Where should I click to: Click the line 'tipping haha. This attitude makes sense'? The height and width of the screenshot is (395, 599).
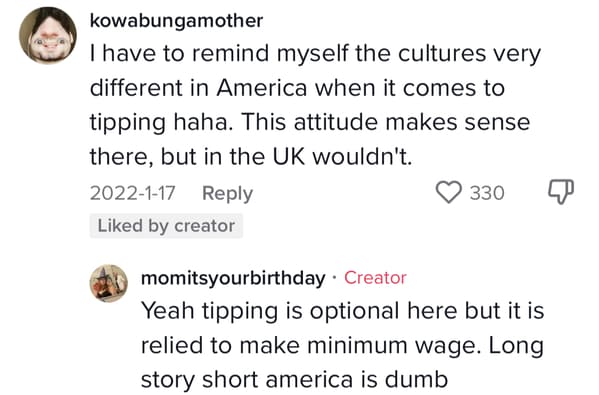coord(310,123)
